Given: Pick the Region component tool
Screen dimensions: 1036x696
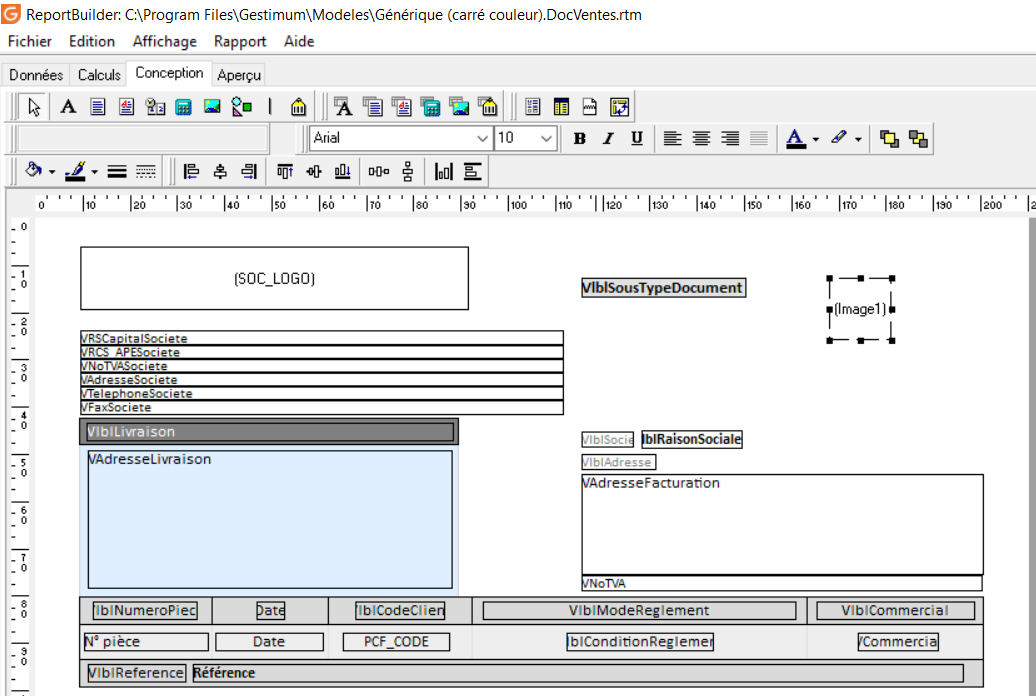Looking at the screenshot, I should [533, 106].
